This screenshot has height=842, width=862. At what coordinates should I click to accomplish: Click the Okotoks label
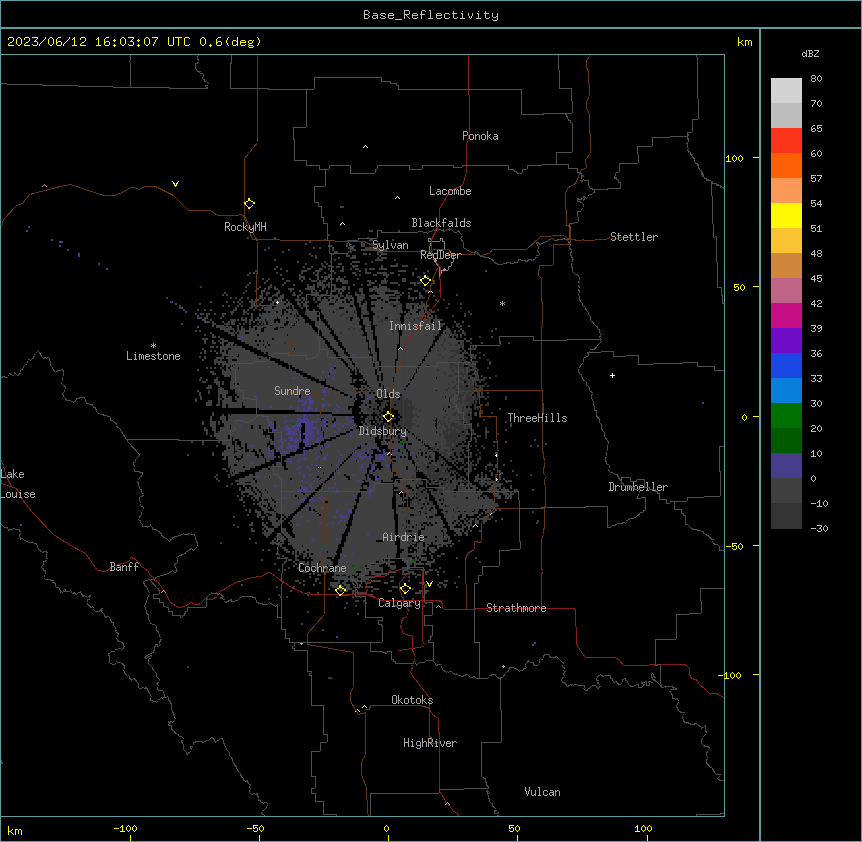[412, 700]
